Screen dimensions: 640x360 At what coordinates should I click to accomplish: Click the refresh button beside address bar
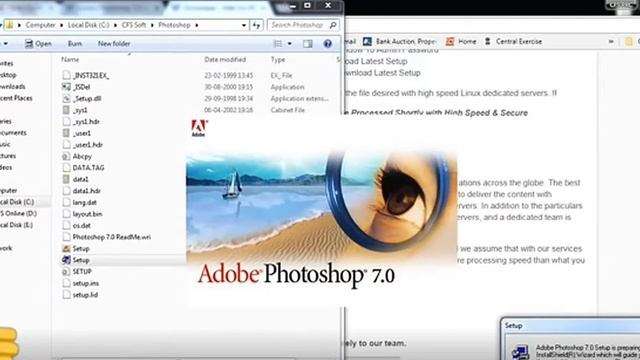click(256, 25)
